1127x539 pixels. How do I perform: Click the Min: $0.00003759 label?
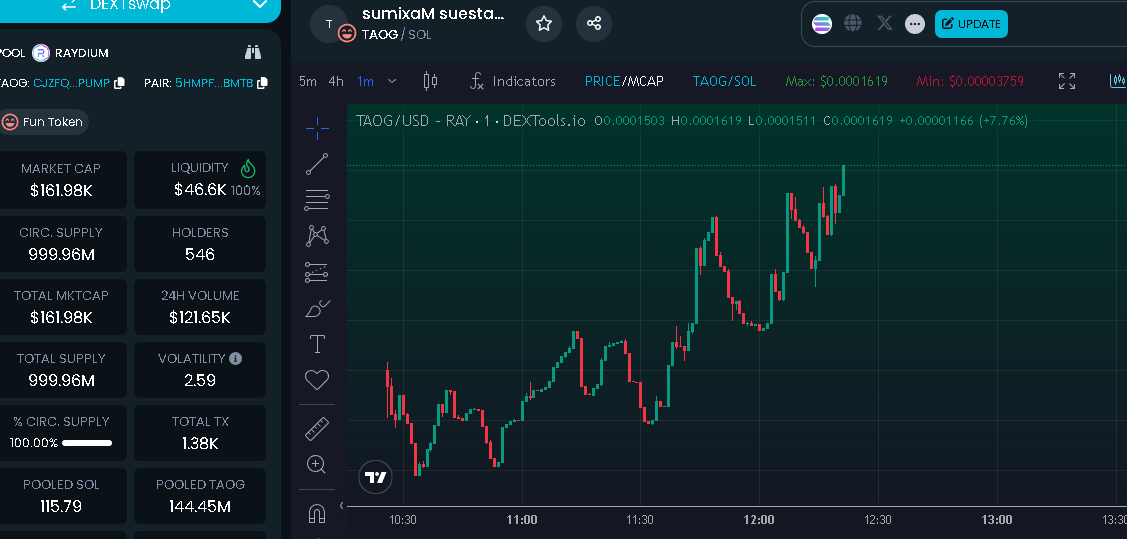(970, 81)
